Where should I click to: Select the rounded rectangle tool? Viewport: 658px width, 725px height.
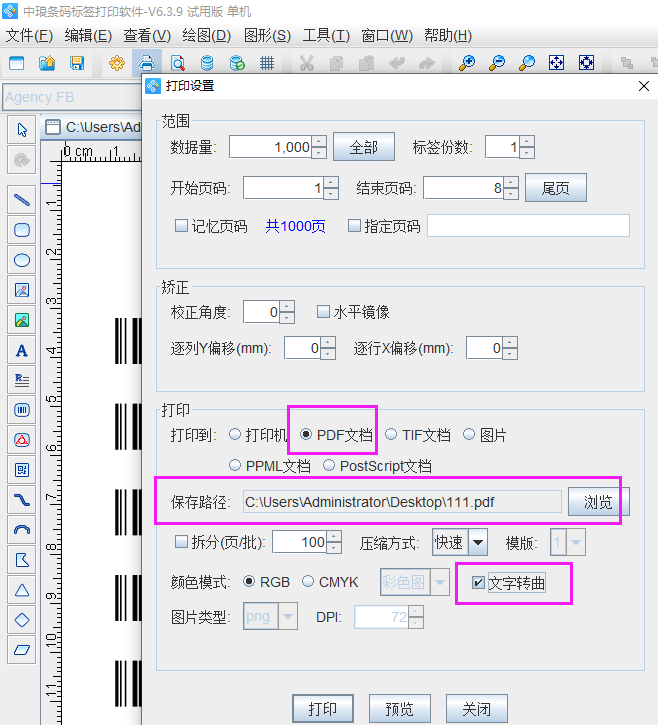click(x=21, y=230)
